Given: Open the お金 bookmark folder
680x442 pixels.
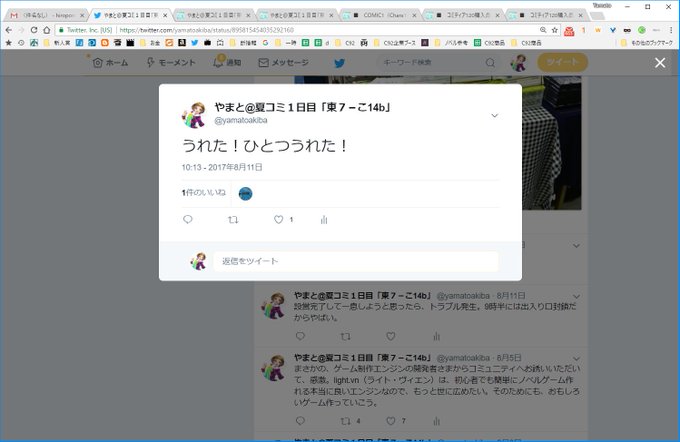Looking at the screenshot, I should click(x=150, y=43).
